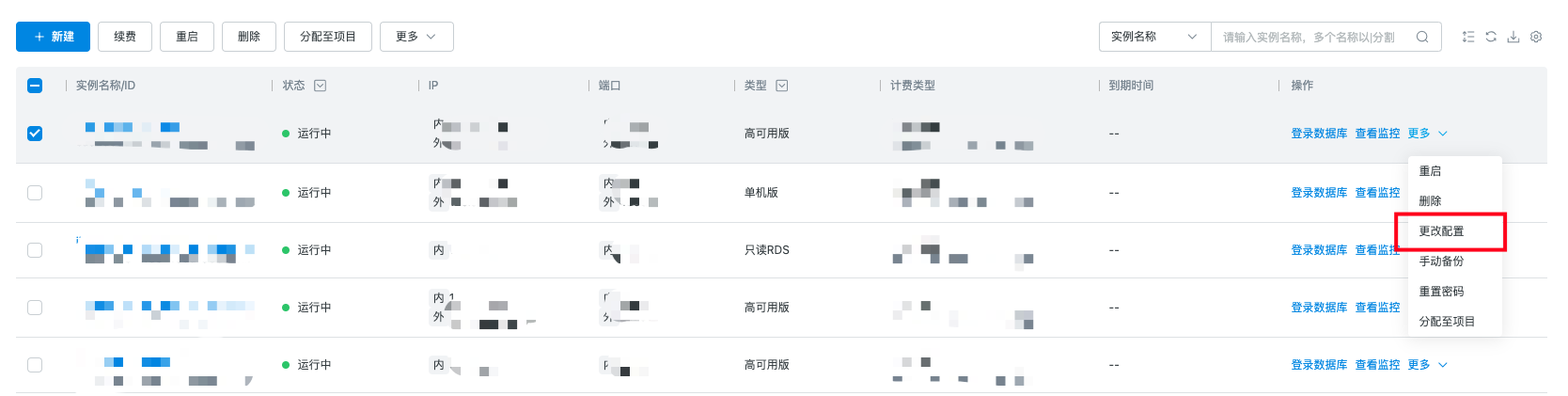Viewport: 1568px width, 396px height.
Task: Click 查看监控 link in the 单机版 row
Action: coord(1377,193)
